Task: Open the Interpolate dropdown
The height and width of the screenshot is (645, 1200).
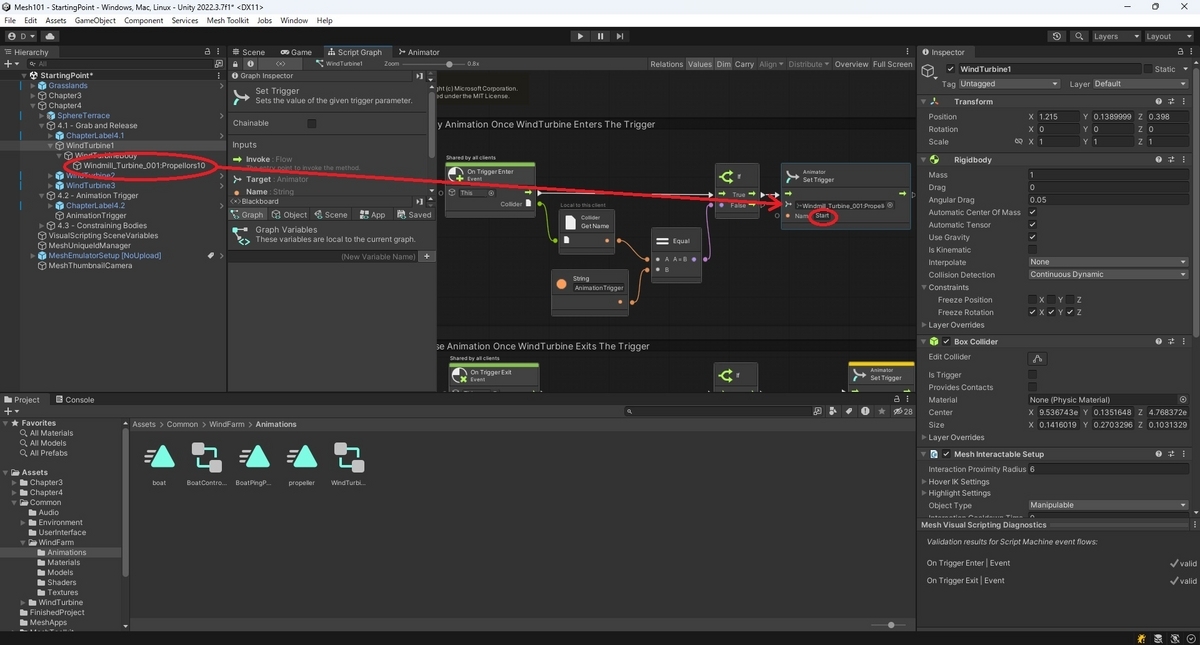Action: (1108, 262)
